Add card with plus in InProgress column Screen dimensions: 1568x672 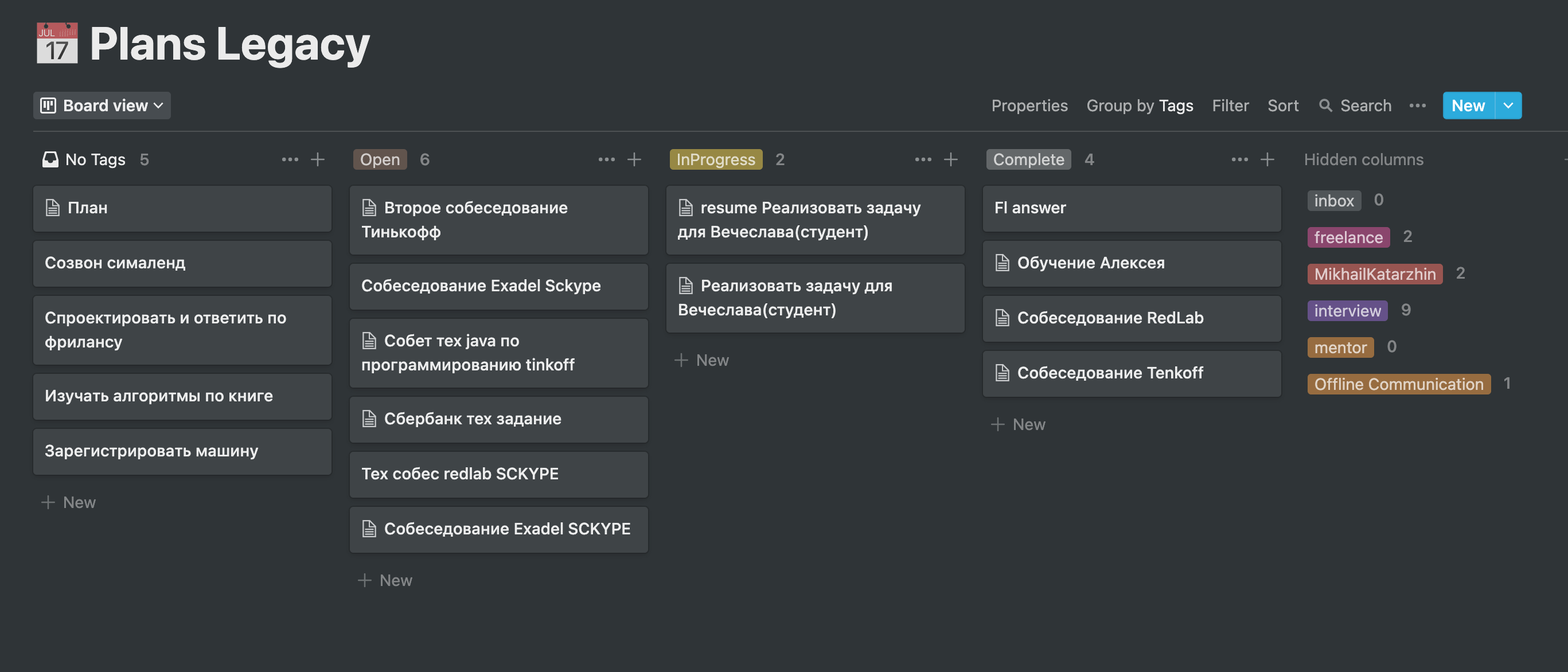[951, 159]
